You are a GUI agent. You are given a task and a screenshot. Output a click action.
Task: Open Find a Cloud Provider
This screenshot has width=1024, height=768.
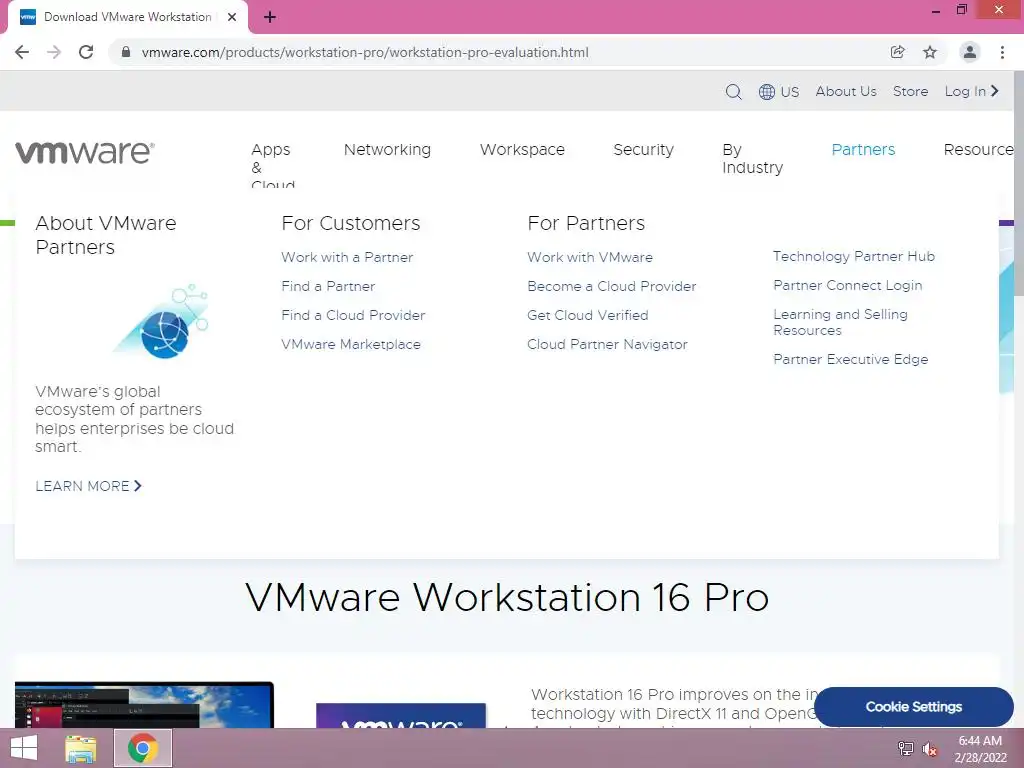[x=353, y=315]
